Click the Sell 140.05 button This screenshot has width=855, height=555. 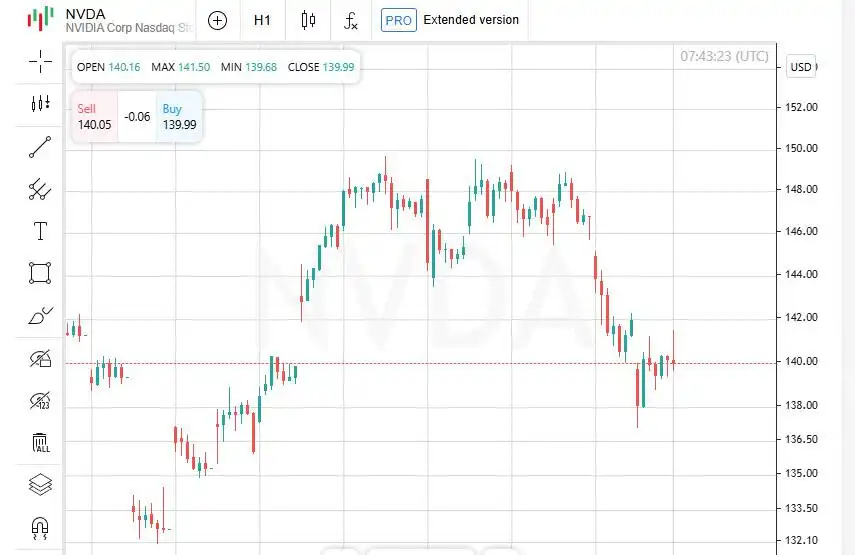pyautogui.click(x=93, y=117)
